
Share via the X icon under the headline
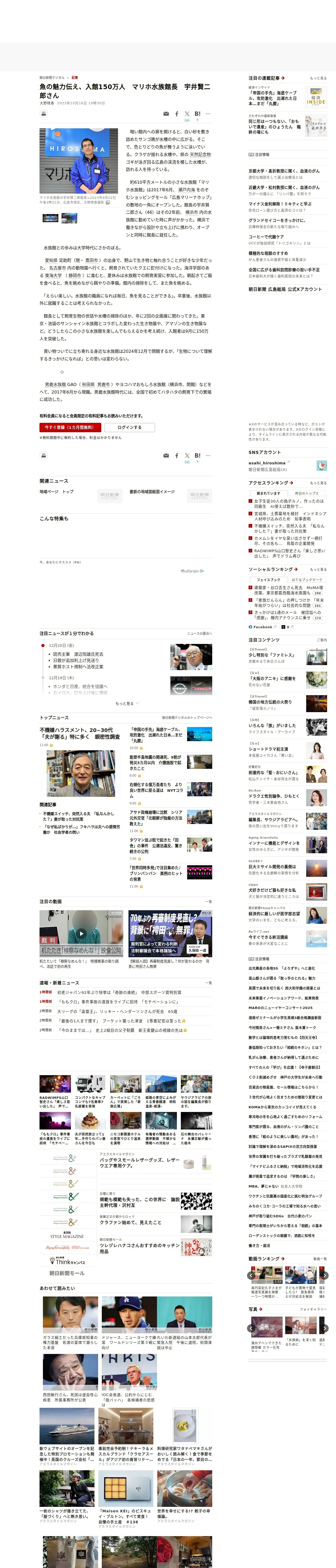[x=187, y=114]
